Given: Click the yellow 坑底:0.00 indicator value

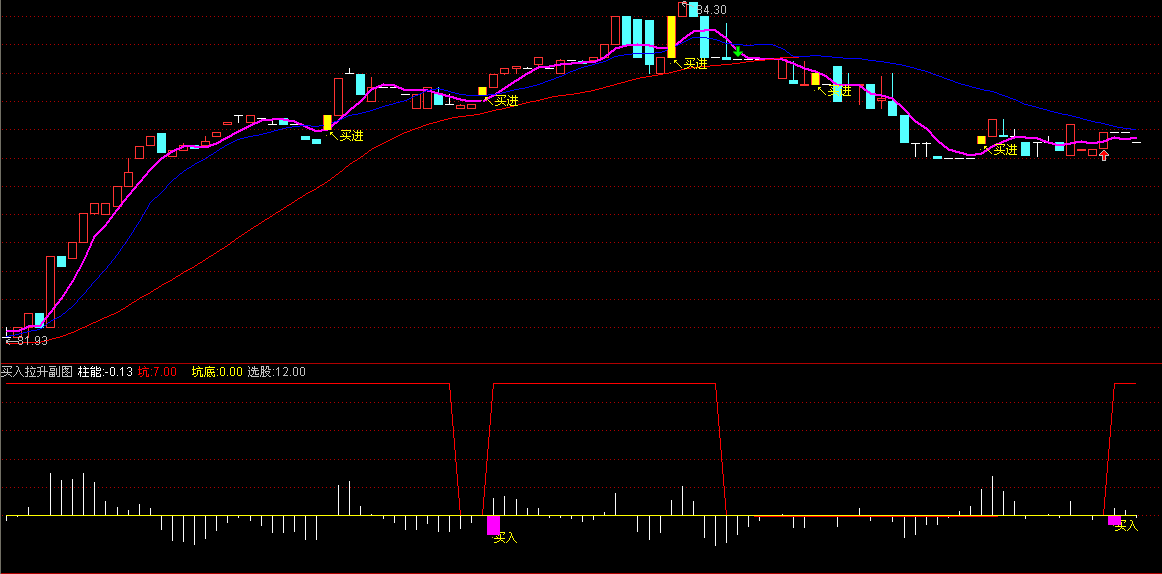Looking at the screenshot, I should [x=217, y=371].
